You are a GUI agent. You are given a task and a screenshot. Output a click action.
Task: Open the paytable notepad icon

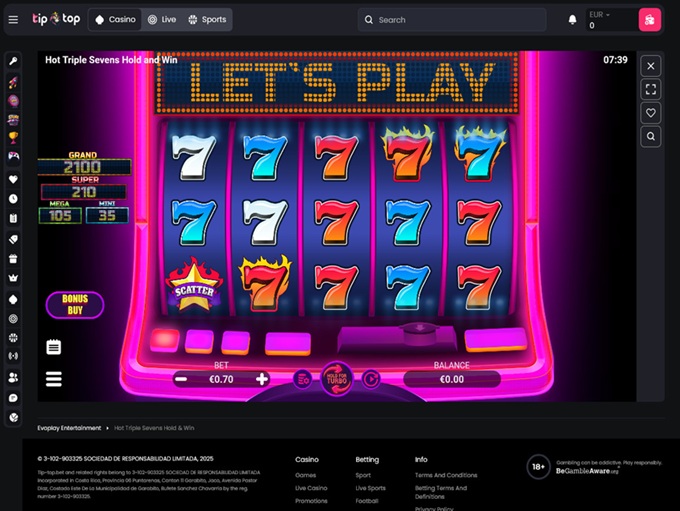click(x=54, y=347)
